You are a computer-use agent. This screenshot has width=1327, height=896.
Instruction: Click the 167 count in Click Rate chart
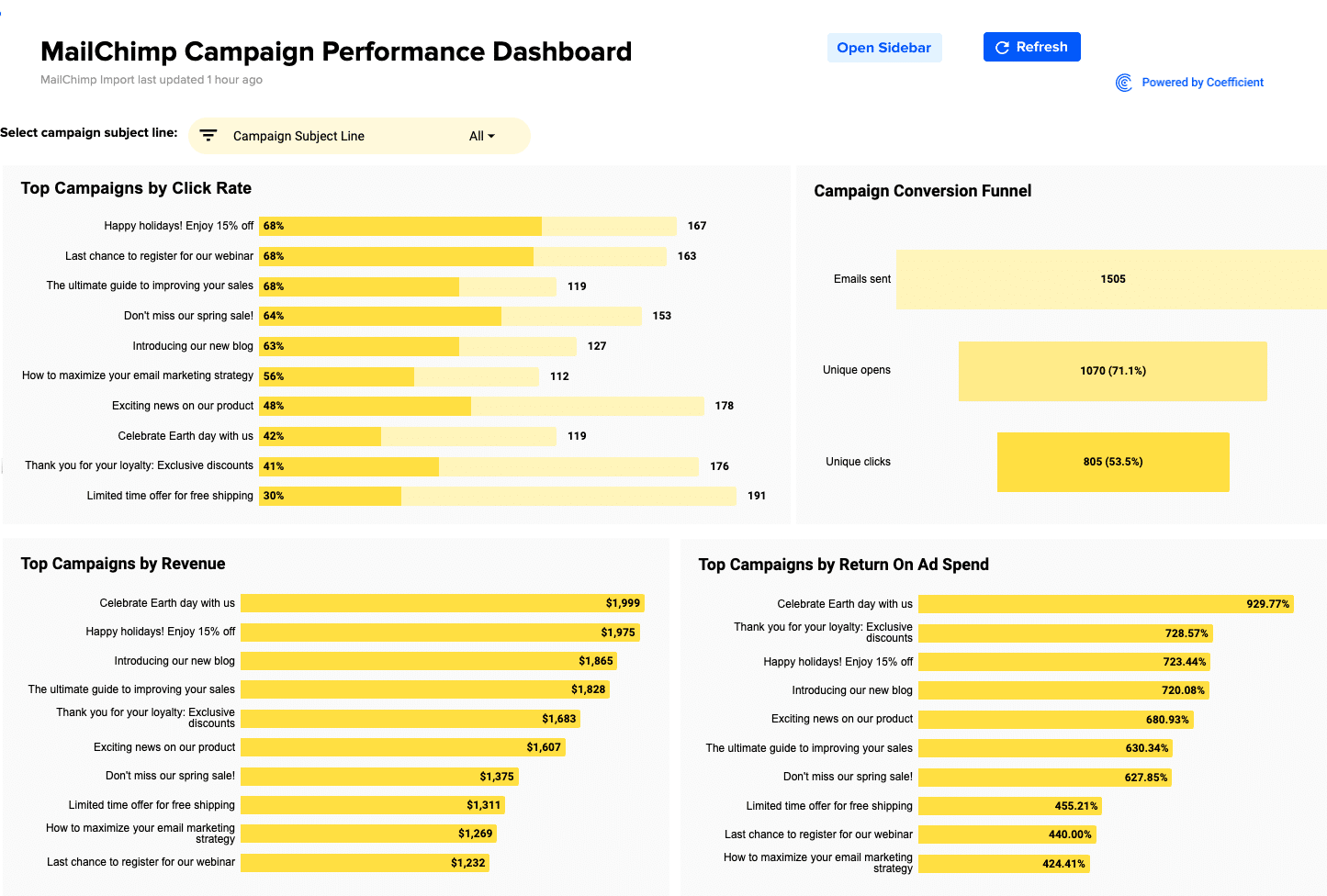(697, 226)
